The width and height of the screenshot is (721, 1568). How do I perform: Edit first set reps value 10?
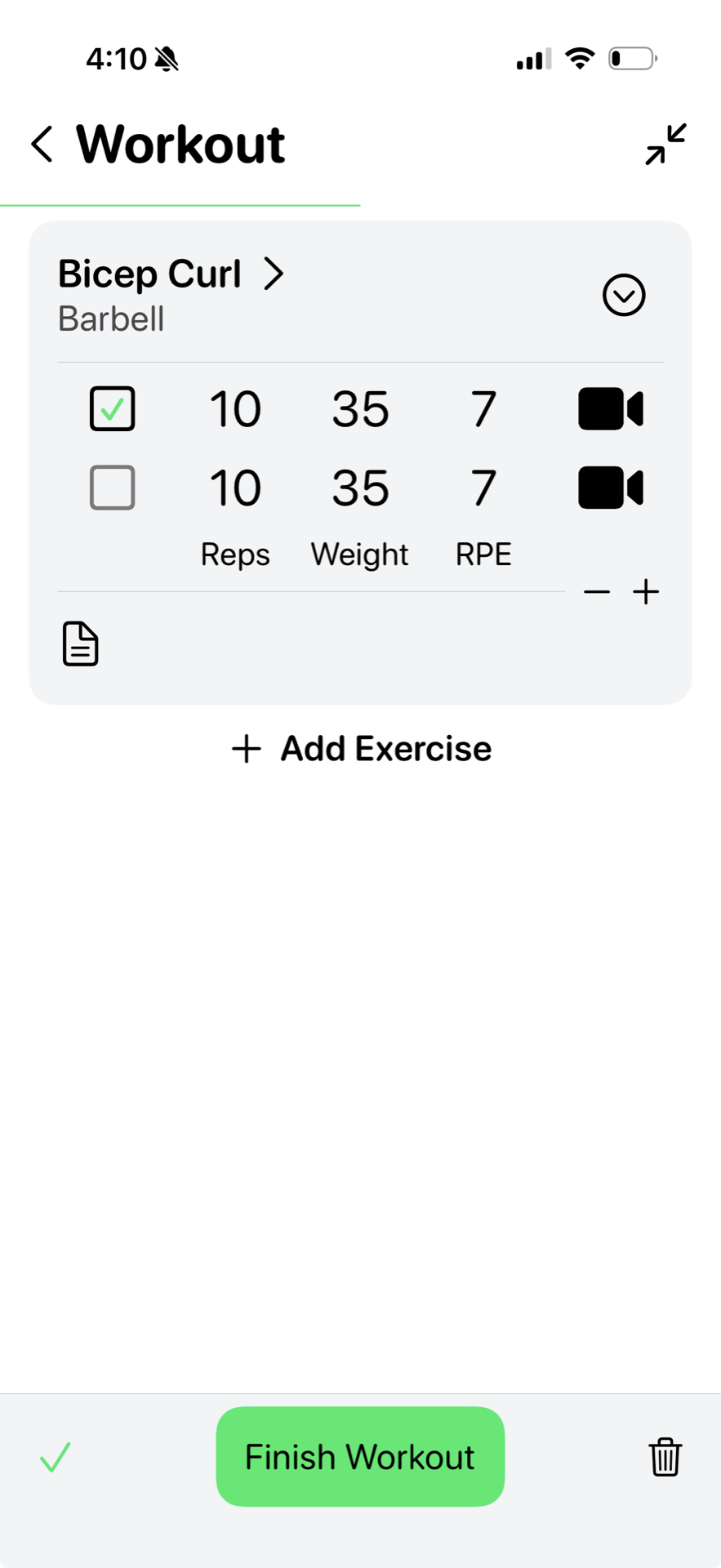pos(235,409)
